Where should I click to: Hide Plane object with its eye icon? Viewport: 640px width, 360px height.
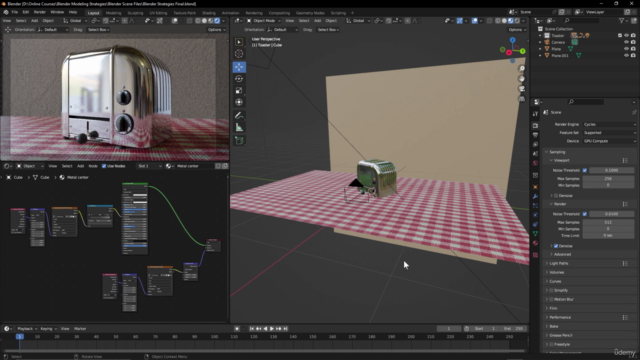click(x=627, y=49)
